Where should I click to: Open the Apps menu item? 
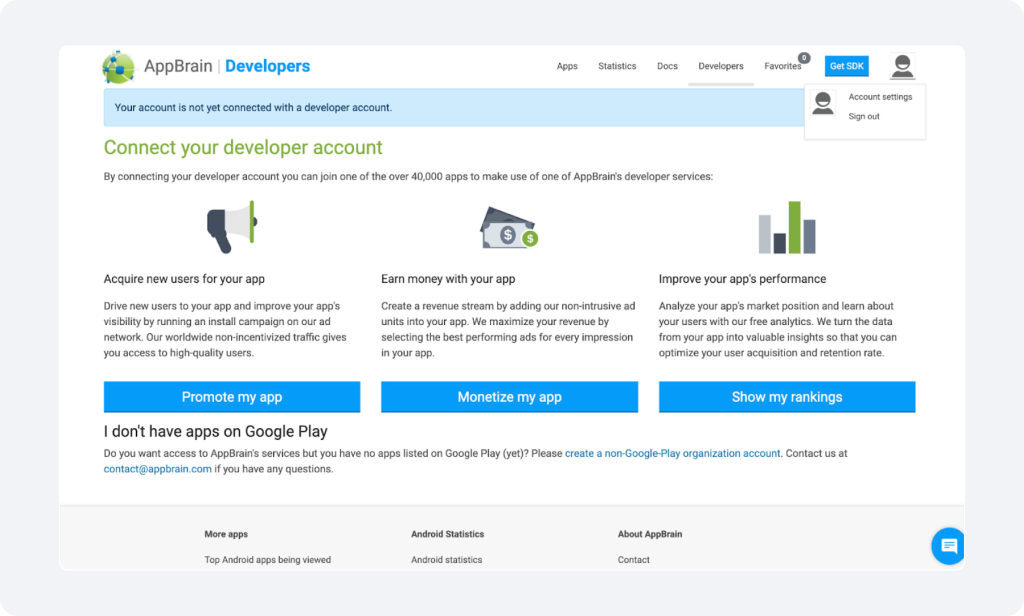pos(567,66)
